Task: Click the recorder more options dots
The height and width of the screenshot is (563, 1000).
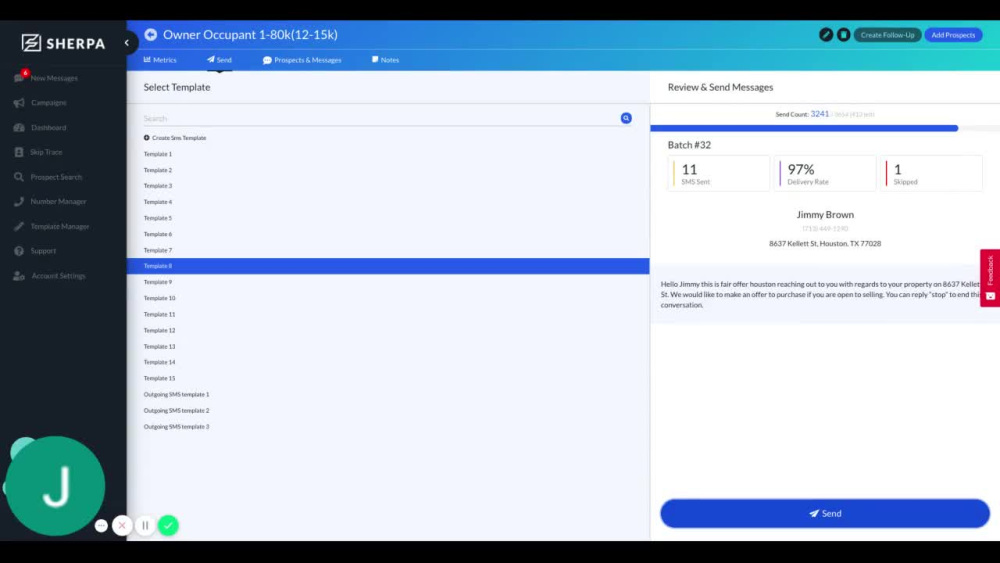Action: click(101, 525)
